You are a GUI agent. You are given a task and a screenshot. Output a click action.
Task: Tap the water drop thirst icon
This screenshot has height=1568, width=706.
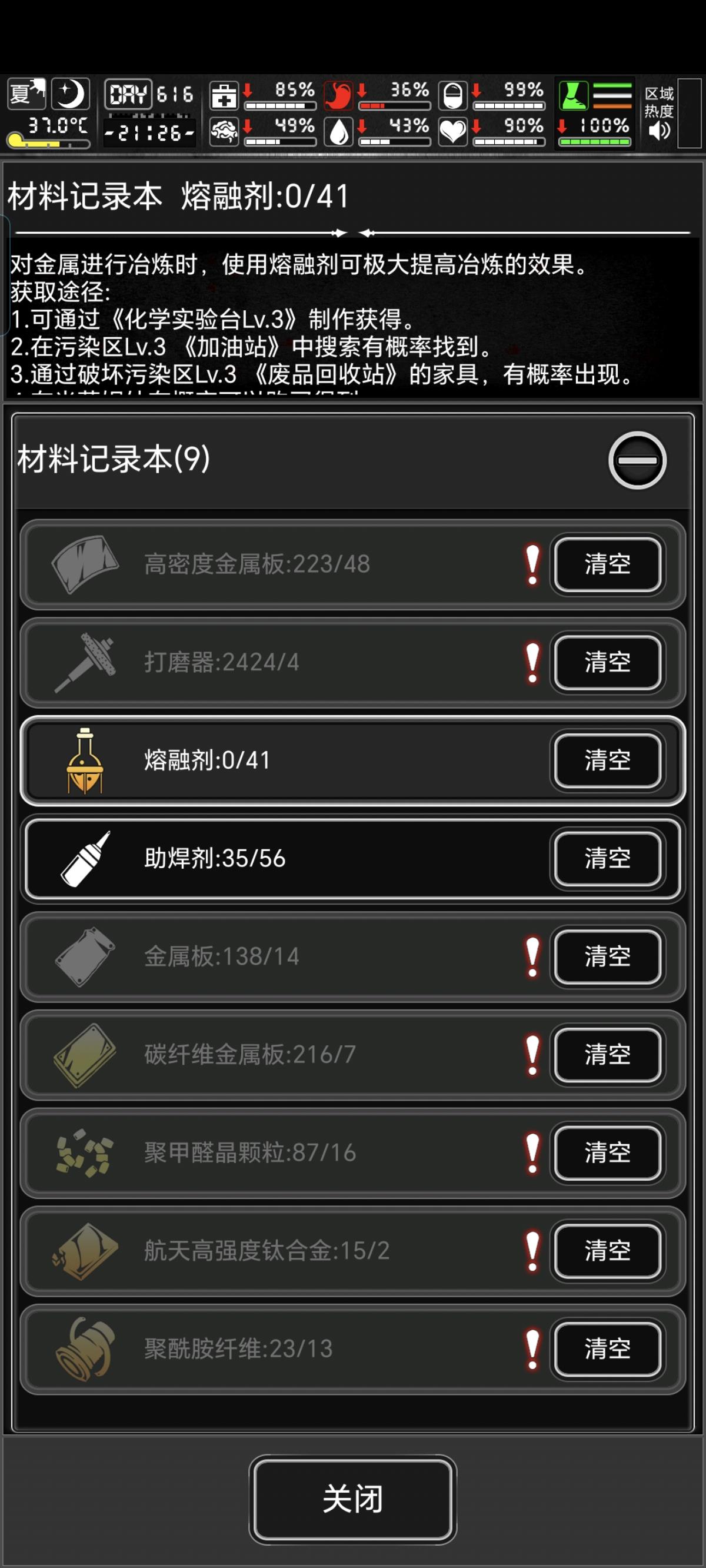click(338, 131)
